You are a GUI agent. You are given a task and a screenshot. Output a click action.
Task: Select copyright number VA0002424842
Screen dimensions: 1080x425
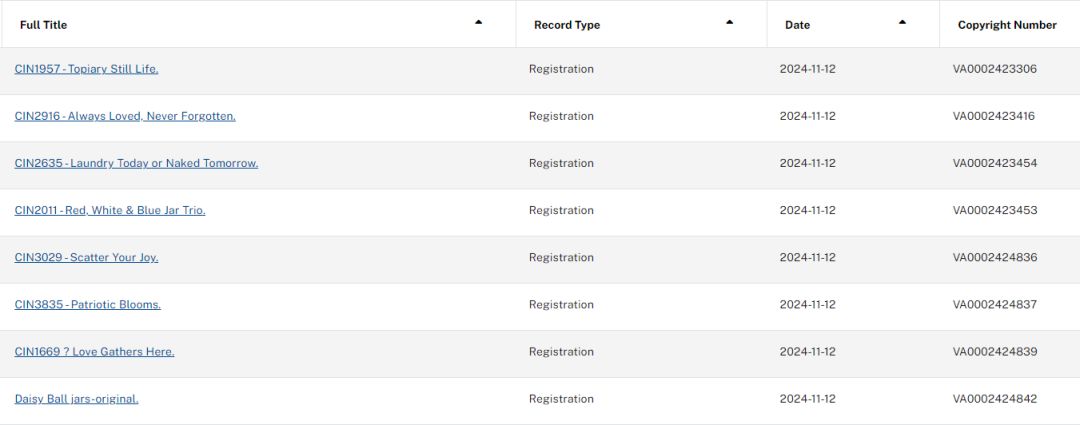click(x=995, y=398)
